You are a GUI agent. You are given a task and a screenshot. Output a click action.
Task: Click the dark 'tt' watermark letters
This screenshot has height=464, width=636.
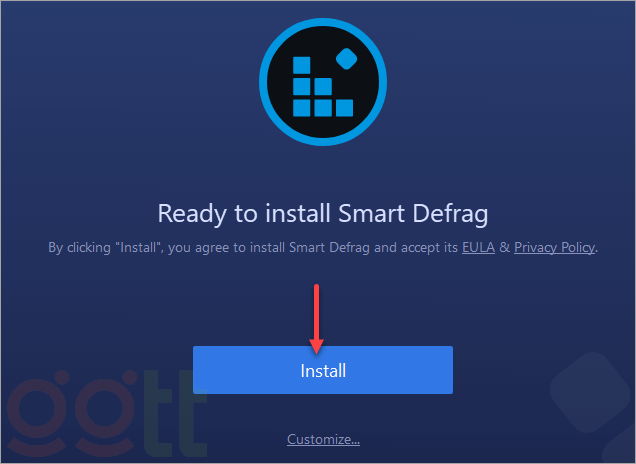click(x=176, y=413)
